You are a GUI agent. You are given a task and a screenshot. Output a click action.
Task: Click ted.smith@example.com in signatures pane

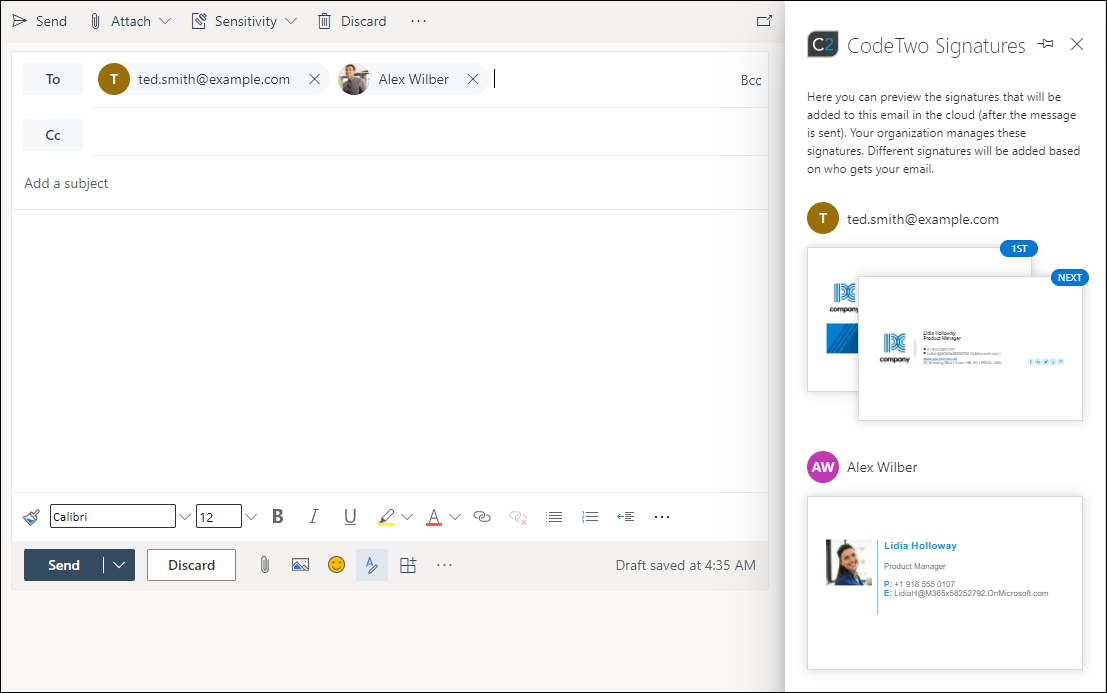(923, 219)
